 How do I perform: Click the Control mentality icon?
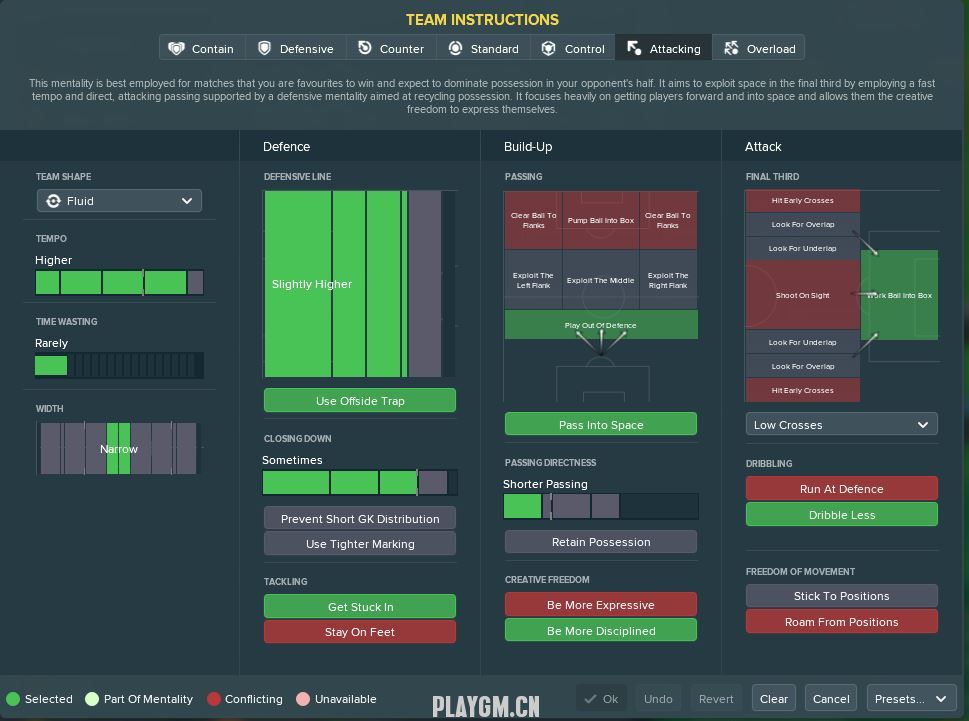(549, 48)
